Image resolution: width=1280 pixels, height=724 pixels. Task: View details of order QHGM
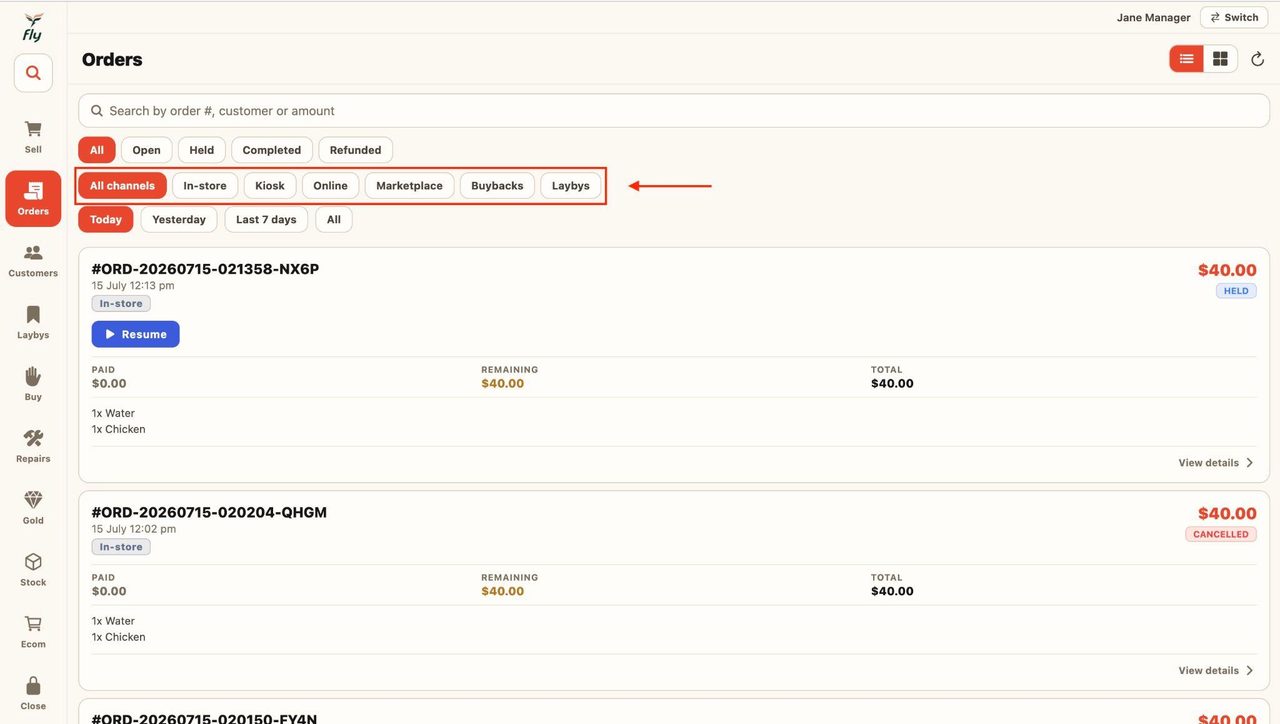[1216, 671]
